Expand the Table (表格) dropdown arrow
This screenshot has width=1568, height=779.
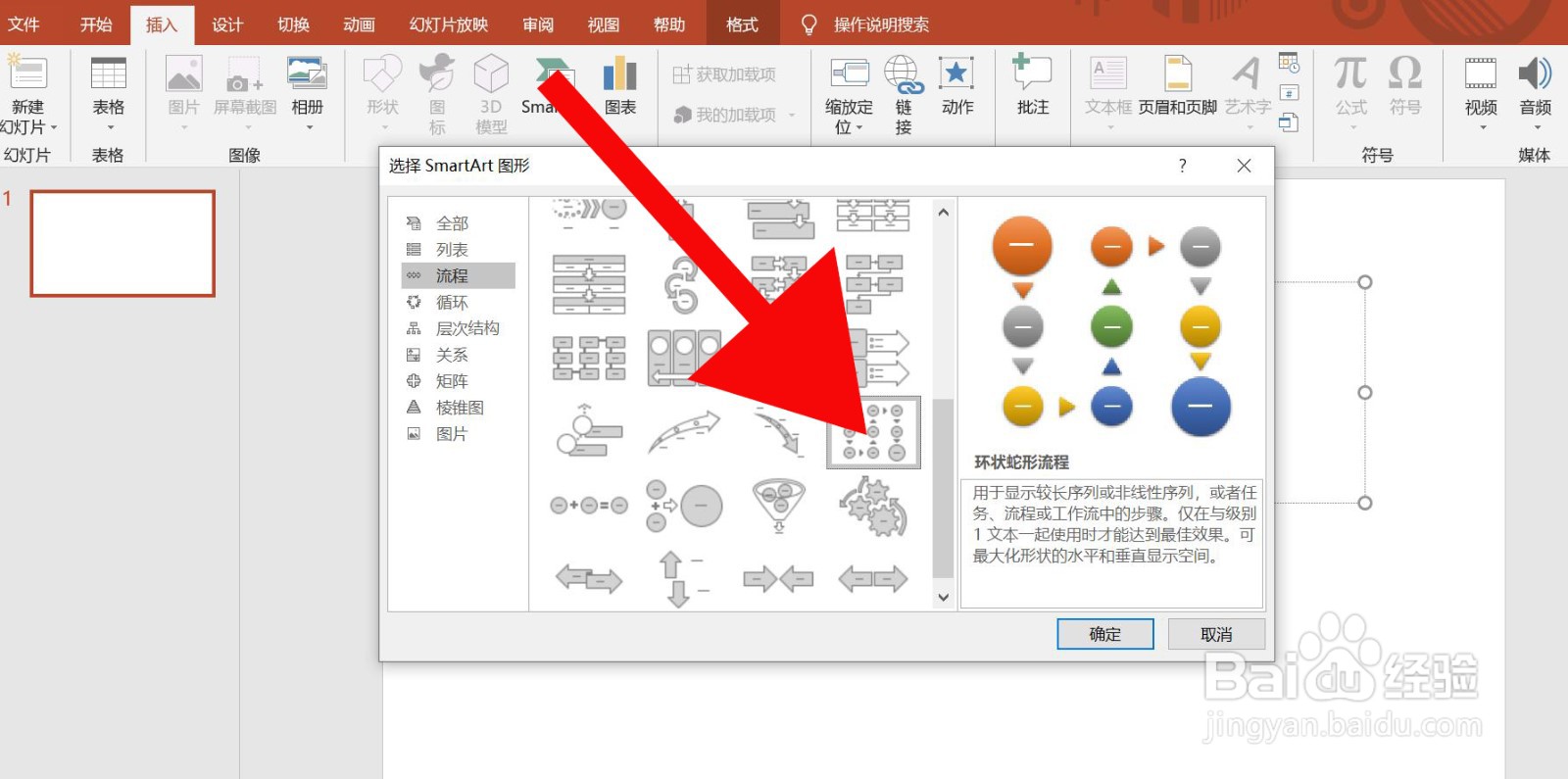(110, 127)
